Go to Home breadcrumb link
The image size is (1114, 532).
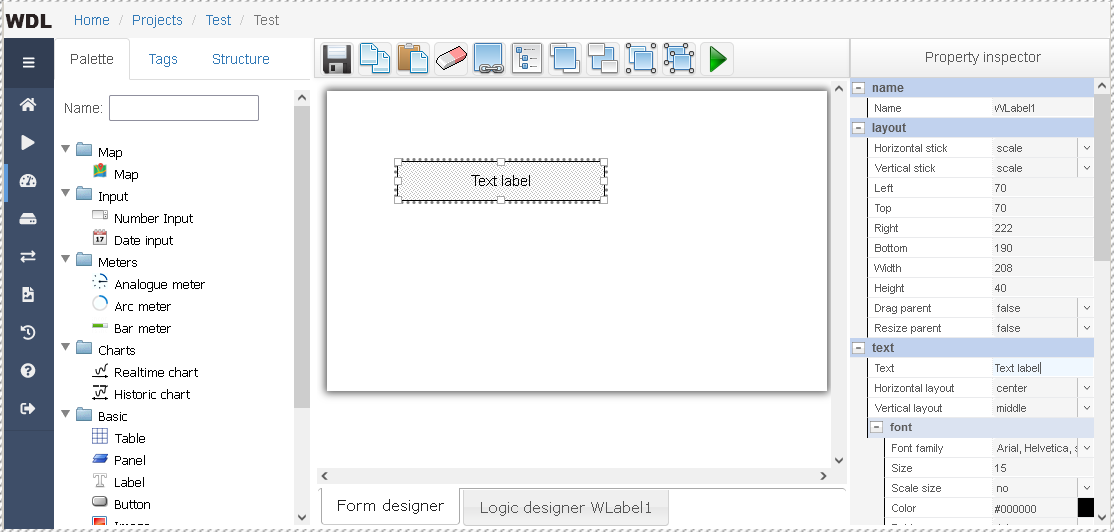point(92,20)
